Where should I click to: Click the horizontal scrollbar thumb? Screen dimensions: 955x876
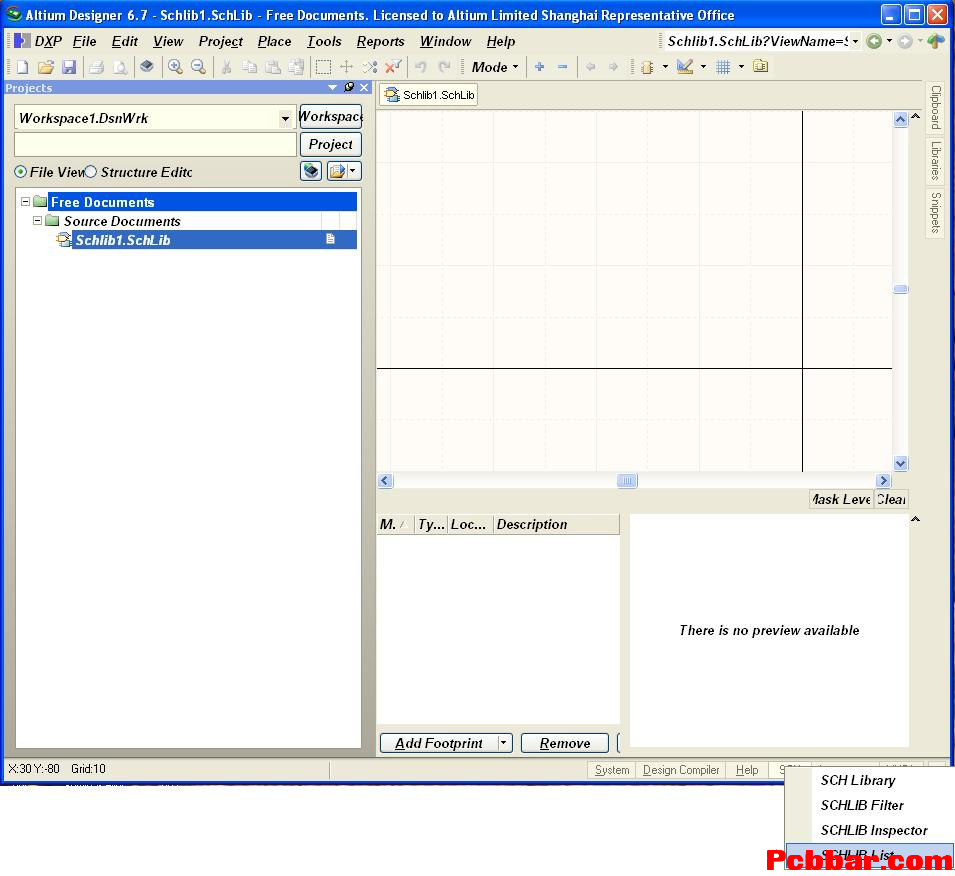[x=627, y=481]
